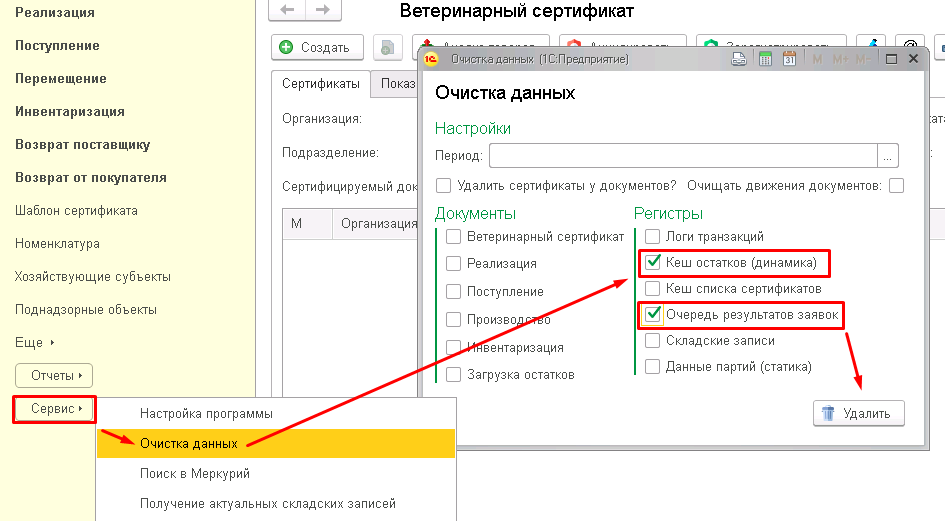Select Получение актуальных складских записей item
This screenshot has height=521, width=945.
pos(275,503)
